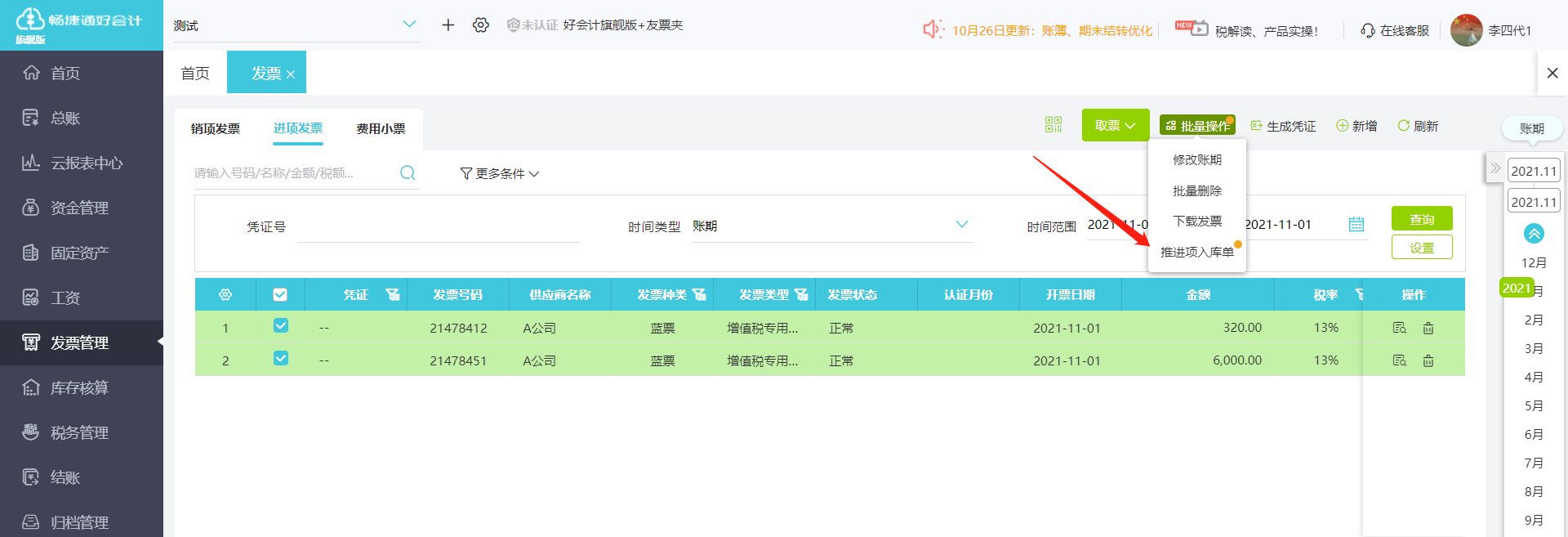View details of invoice 21478451

tap(1399, 360)
